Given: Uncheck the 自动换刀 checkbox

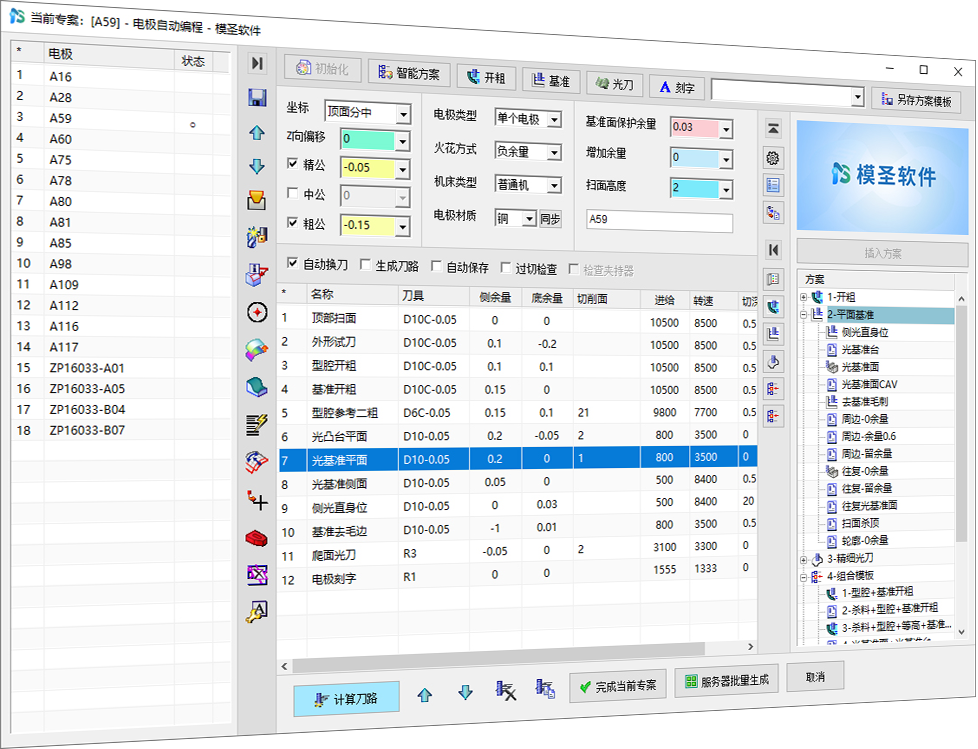Looking at the screenshot, I should pyautogui.click(x=292, y=265).
